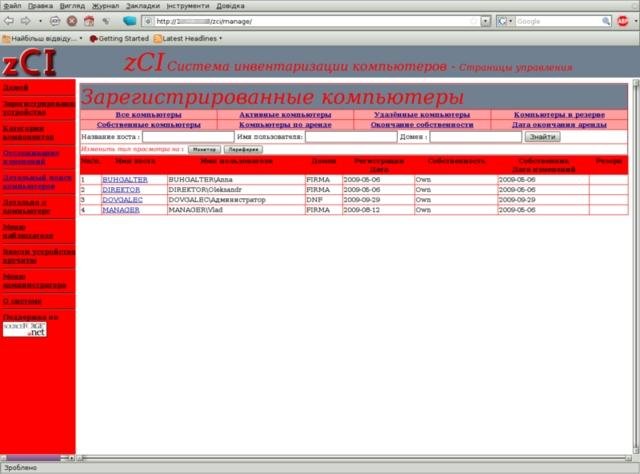The height and width of the screenshot is (474, 640).
Task: Click the Зроблено status bar text
Action: click(20, 468)
